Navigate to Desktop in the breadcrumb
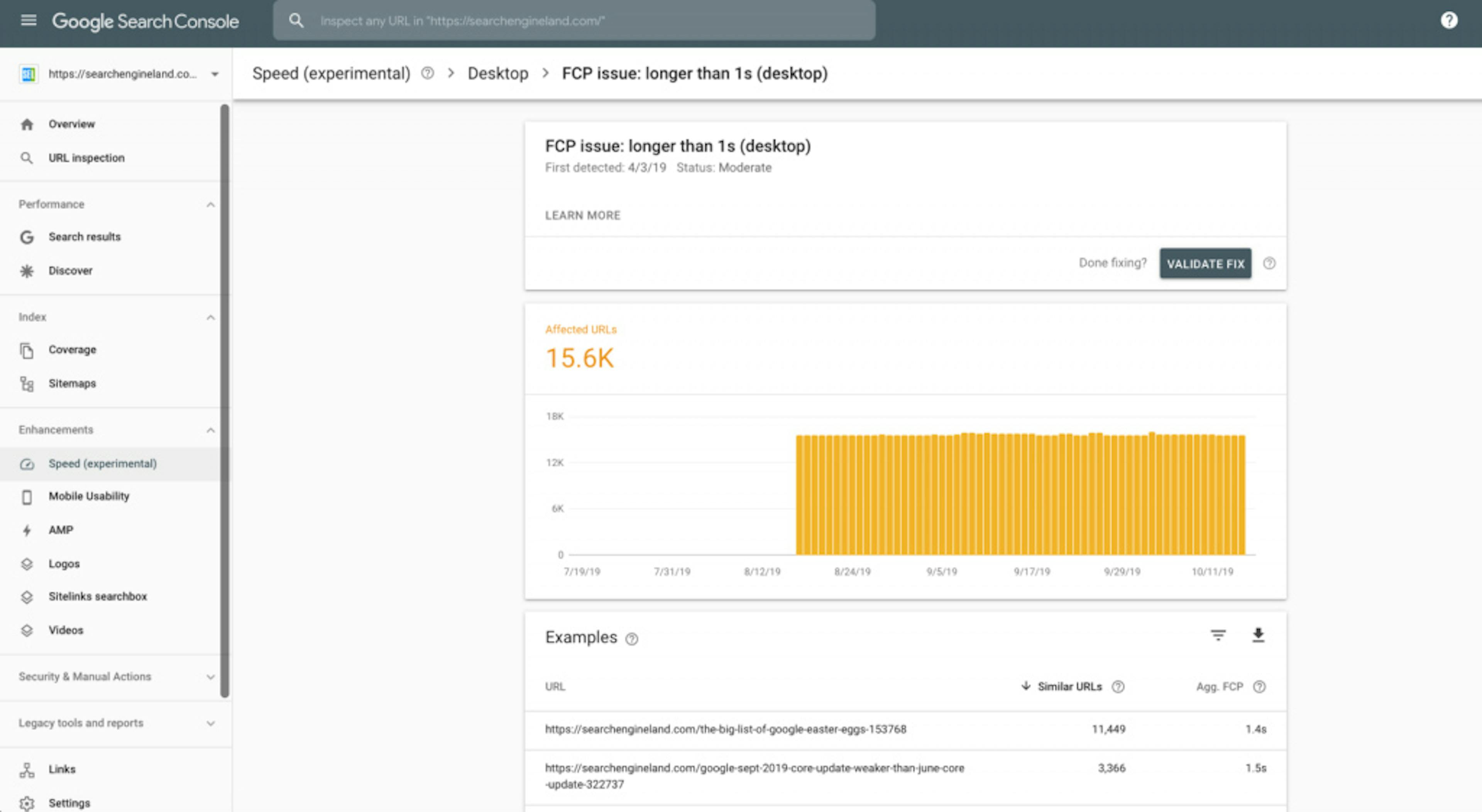 tap(498, 73)
